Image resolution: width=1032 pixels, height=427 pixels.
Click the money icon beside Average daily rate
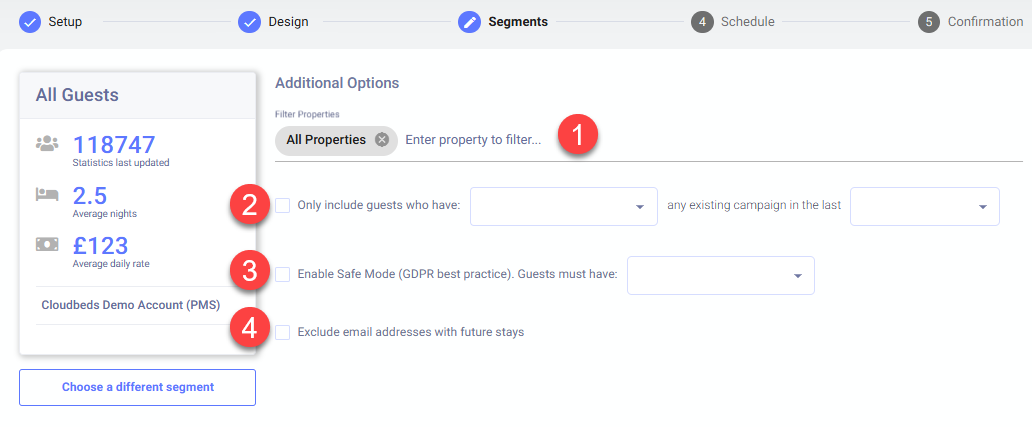(47, 245)
